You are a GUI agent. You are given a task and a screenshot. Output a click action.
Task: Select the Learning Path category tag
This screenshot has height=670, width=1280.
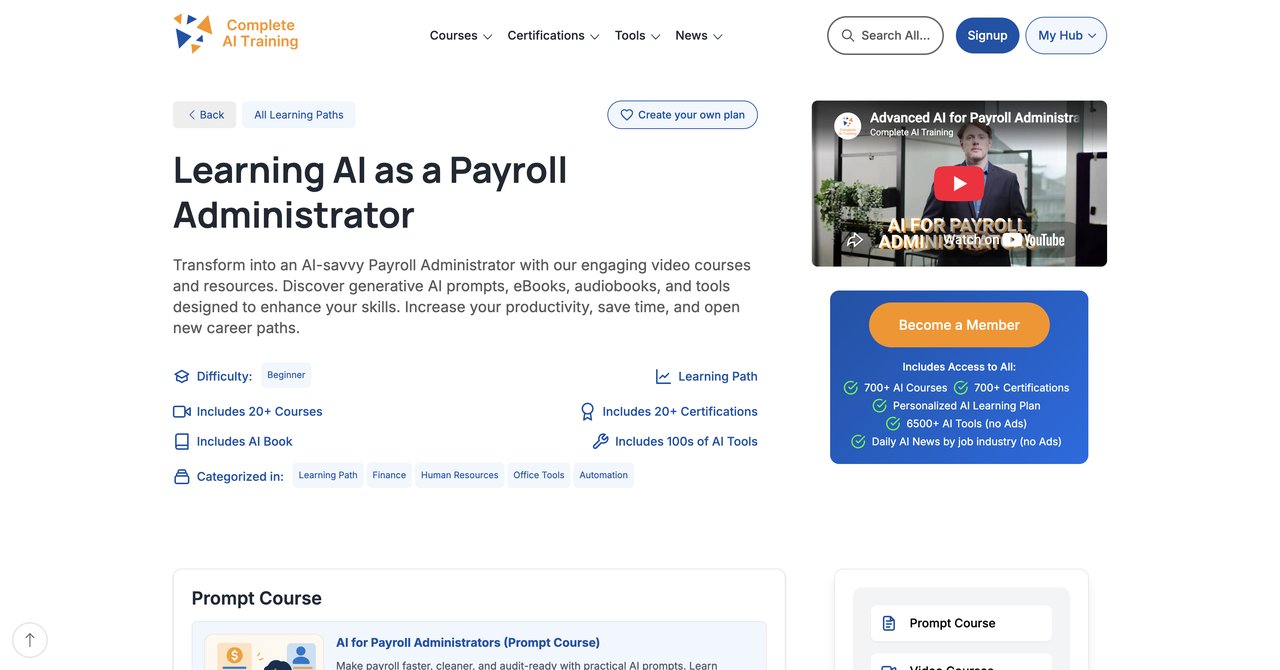(328, 475)
